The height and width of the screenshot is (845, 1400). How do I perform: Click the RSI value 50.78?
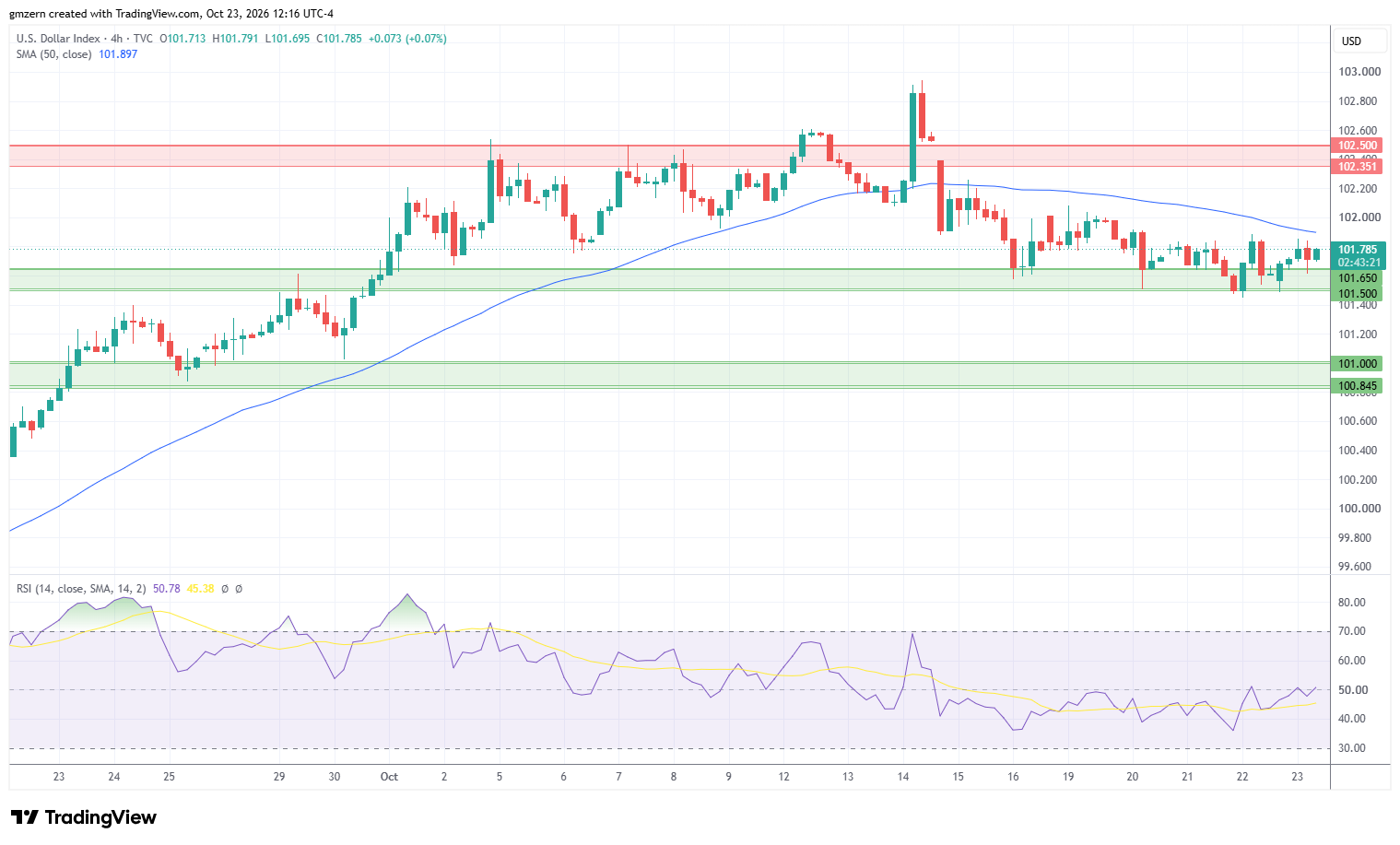[167, 589]
